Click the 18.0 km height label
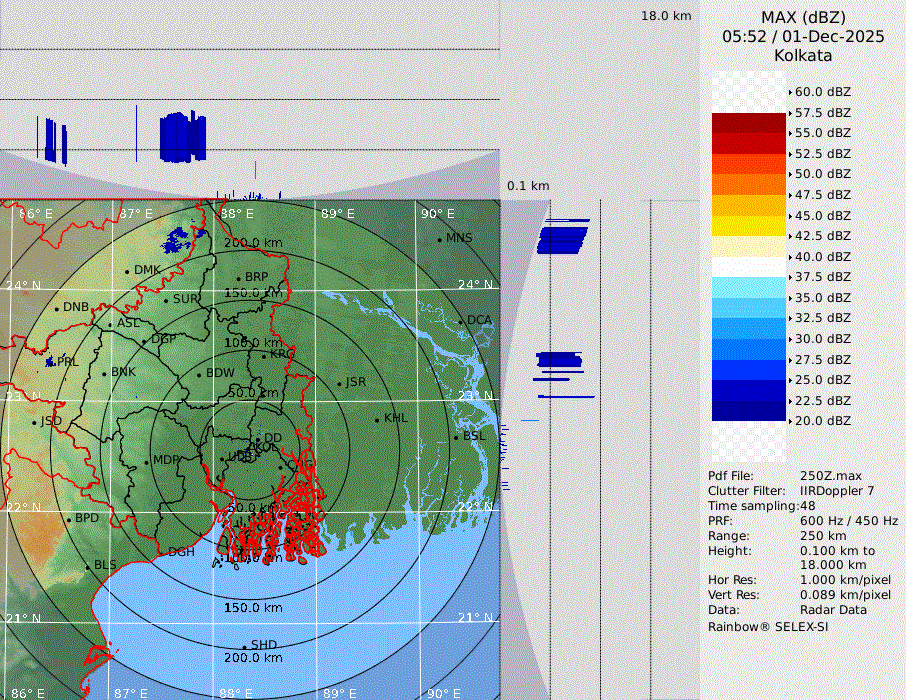 pos(666,16)
